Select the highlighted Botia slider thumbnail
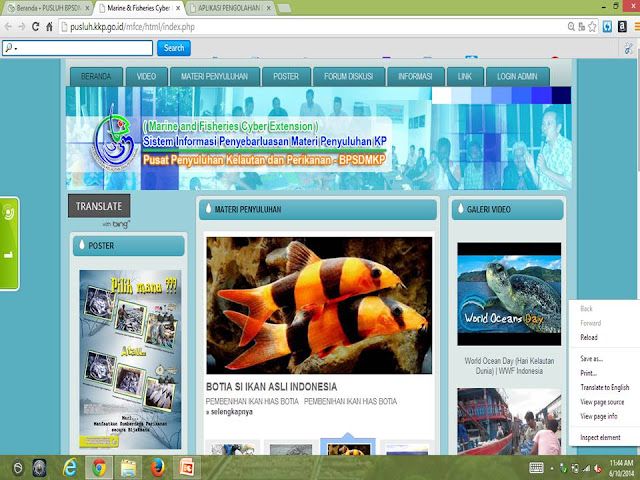640x480 pixels. pyautogui.click(x=348, y=448)
